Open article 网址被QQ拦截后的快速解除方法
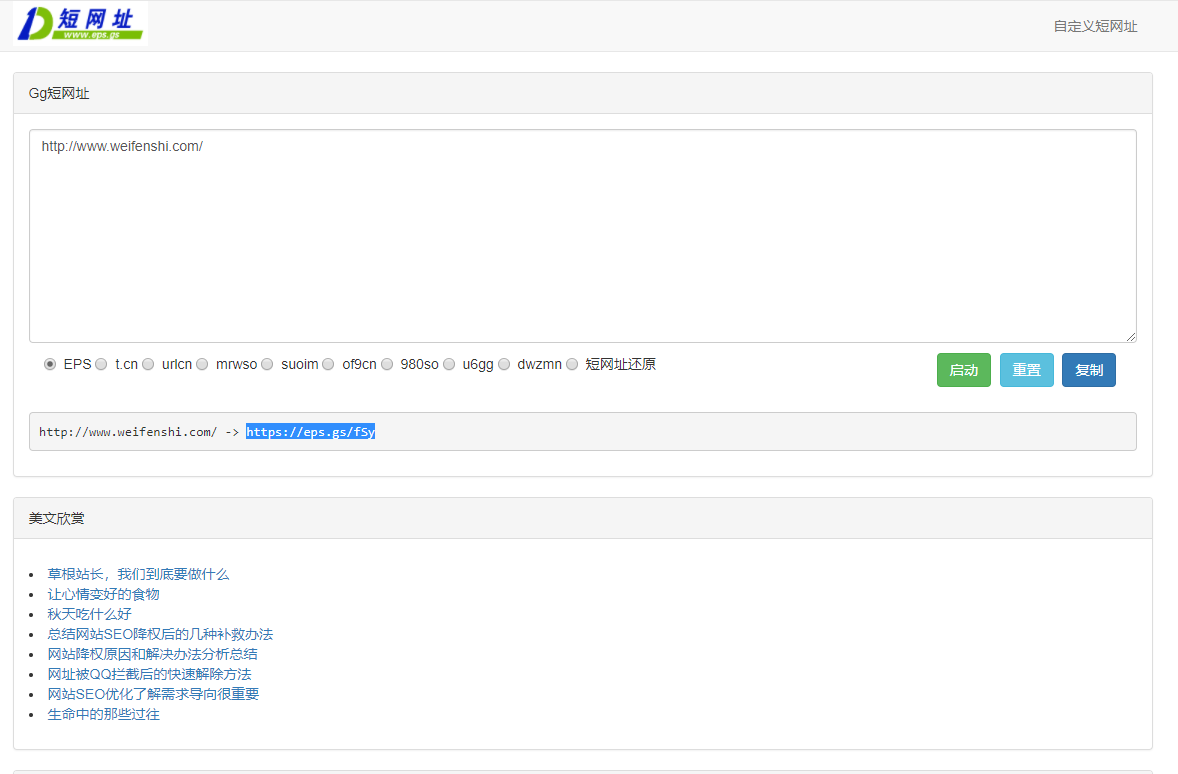 click(x=148, y=674)
